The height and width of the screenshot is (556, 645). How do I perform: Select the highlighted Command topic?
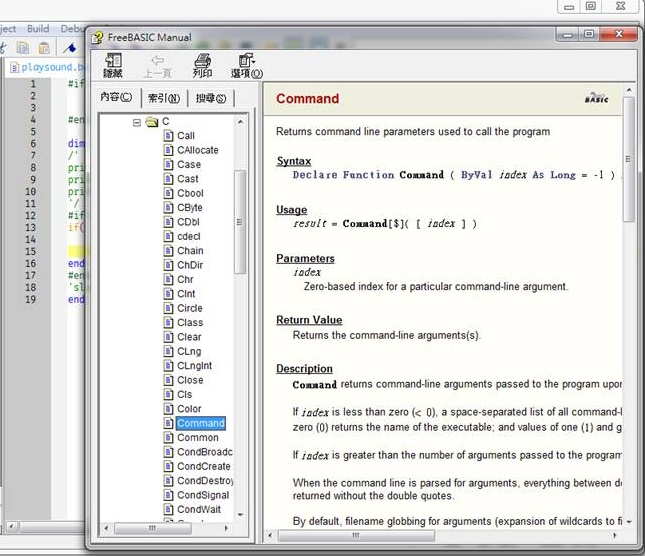coord(201,423)
